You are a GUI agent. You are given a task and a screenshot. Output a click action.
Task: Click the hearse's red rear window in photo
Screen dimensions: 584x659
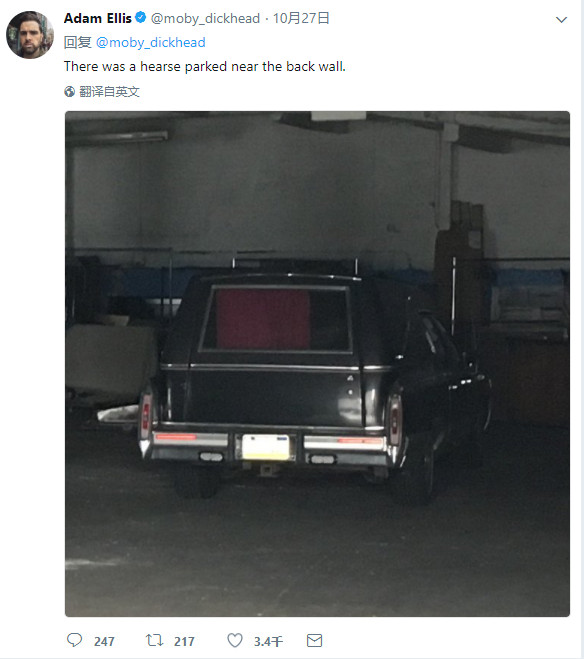point(264,319)
